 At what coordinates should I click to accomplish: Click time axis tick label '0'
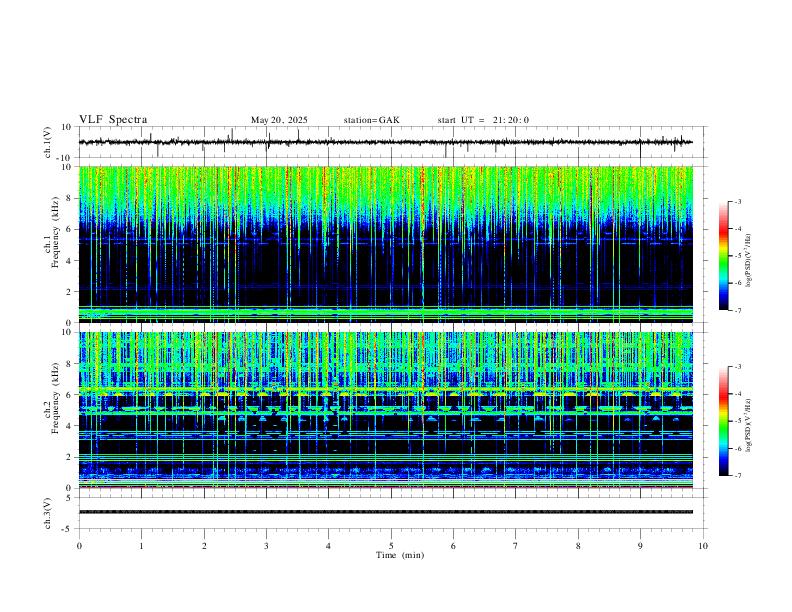point(79,546)
